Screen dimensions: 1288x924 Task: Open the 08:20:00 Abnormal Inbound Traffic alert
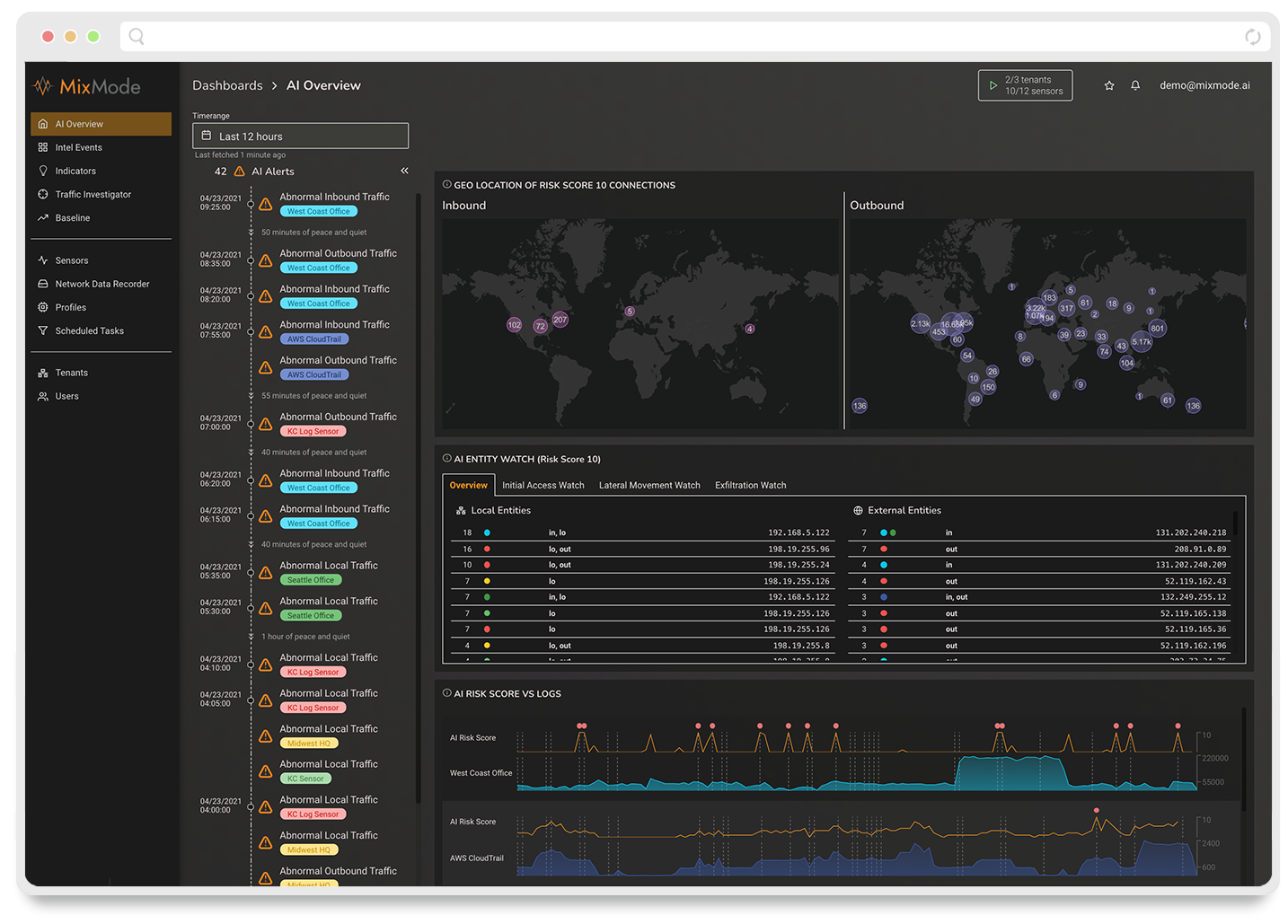334,289
